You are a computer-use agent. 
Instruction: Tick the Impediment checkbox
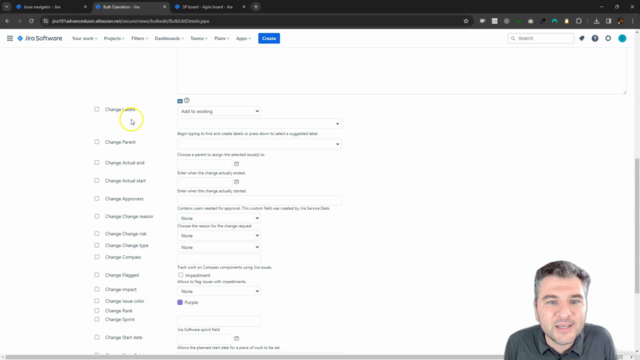(180, 275)
